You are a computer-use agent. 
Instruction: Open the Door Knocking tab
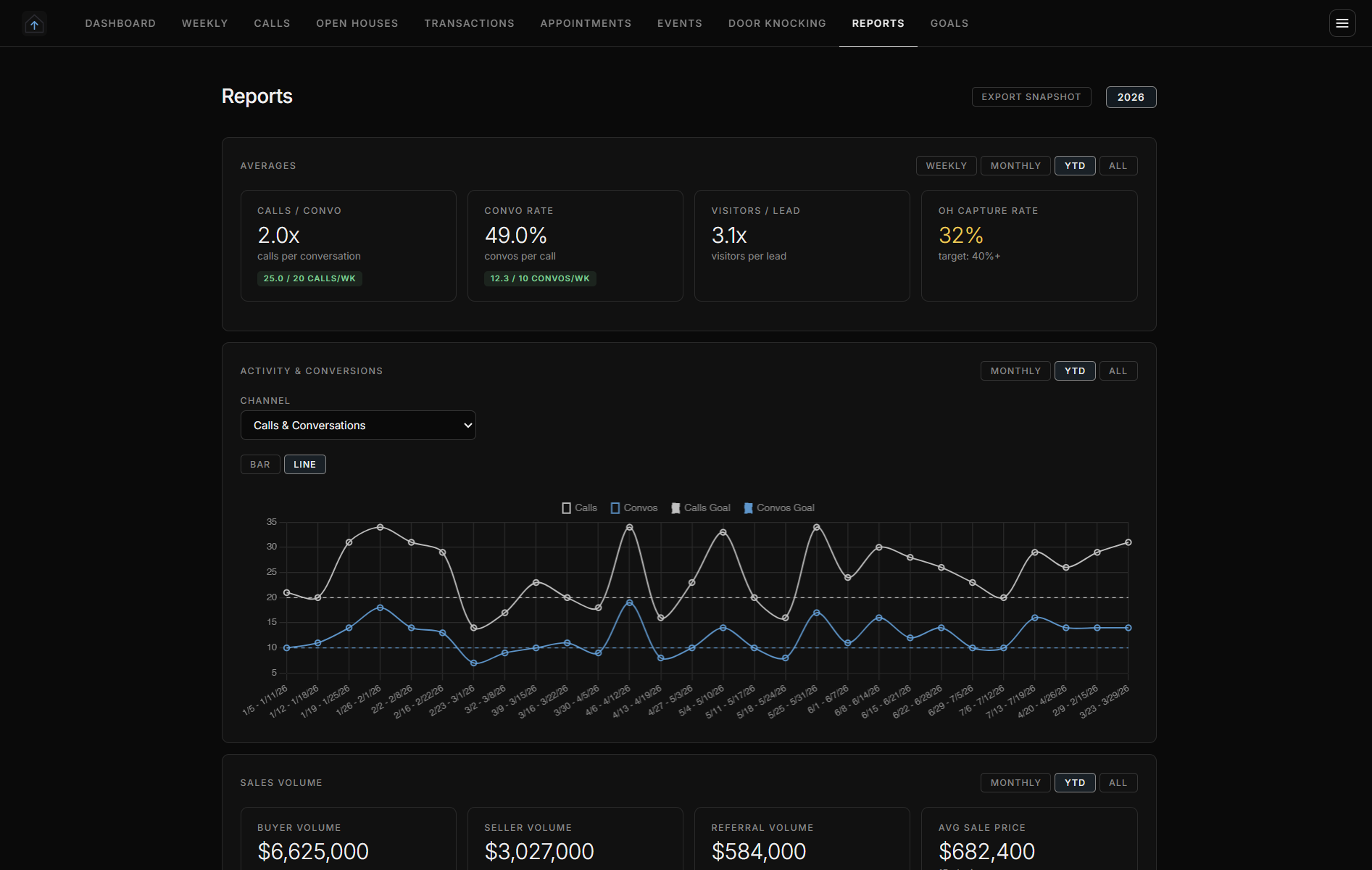pyautogui.click(x=777, y=23)
